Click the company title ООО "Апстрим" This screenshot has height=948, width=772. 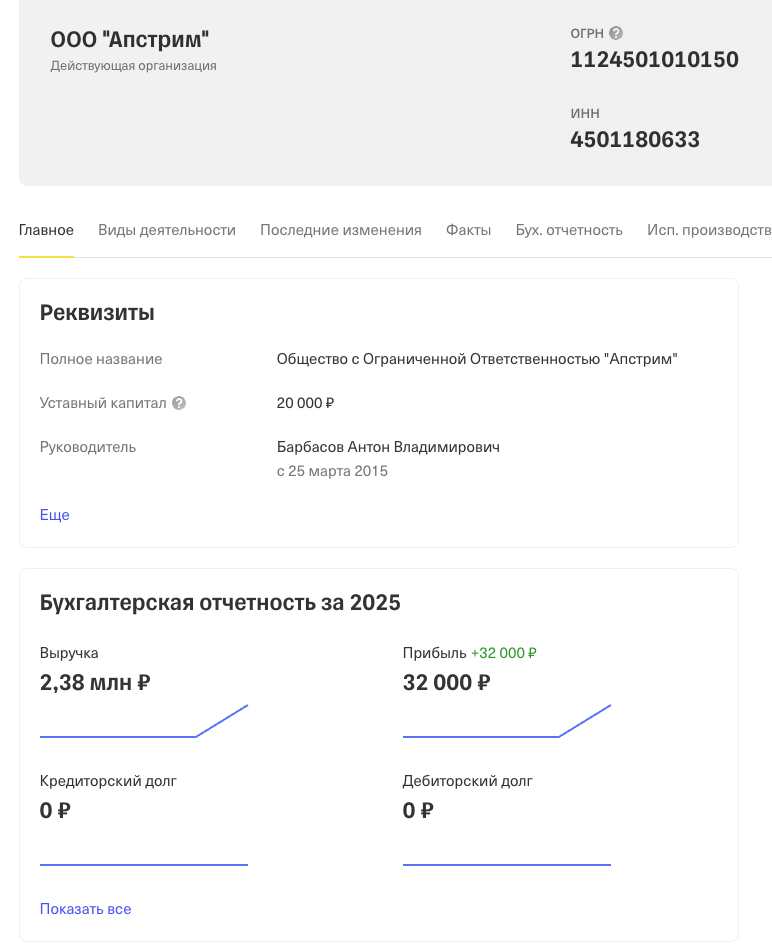tap(130, 39)
